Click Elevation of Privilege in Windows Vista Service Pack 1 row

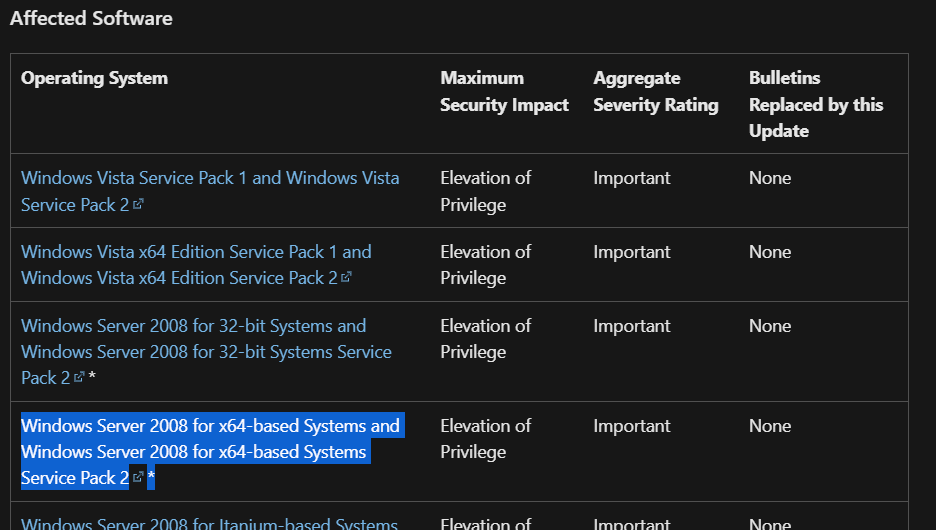(485, 191)
